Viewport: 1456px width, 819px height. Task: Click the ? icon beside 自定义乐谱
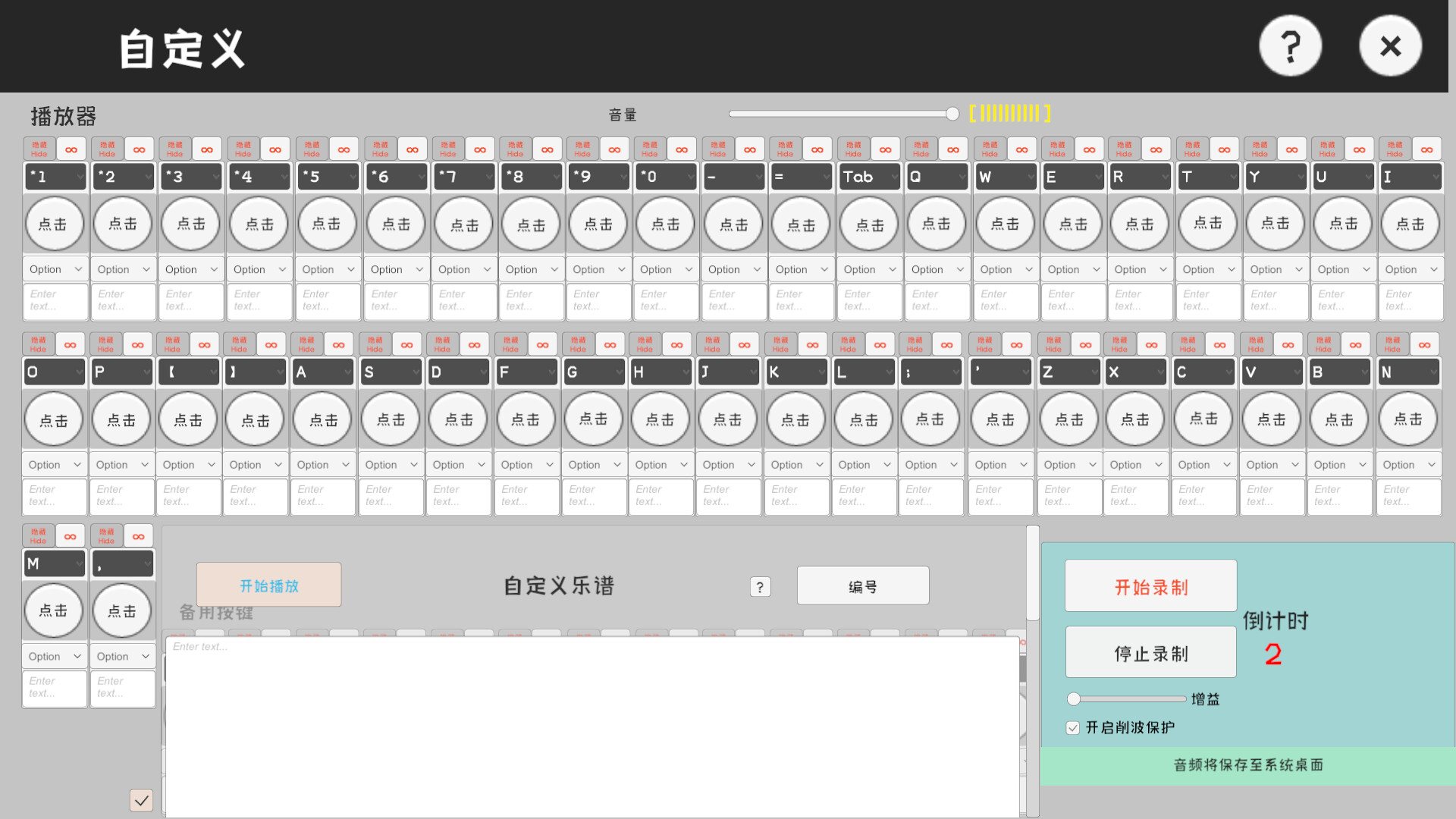(760, 585)
